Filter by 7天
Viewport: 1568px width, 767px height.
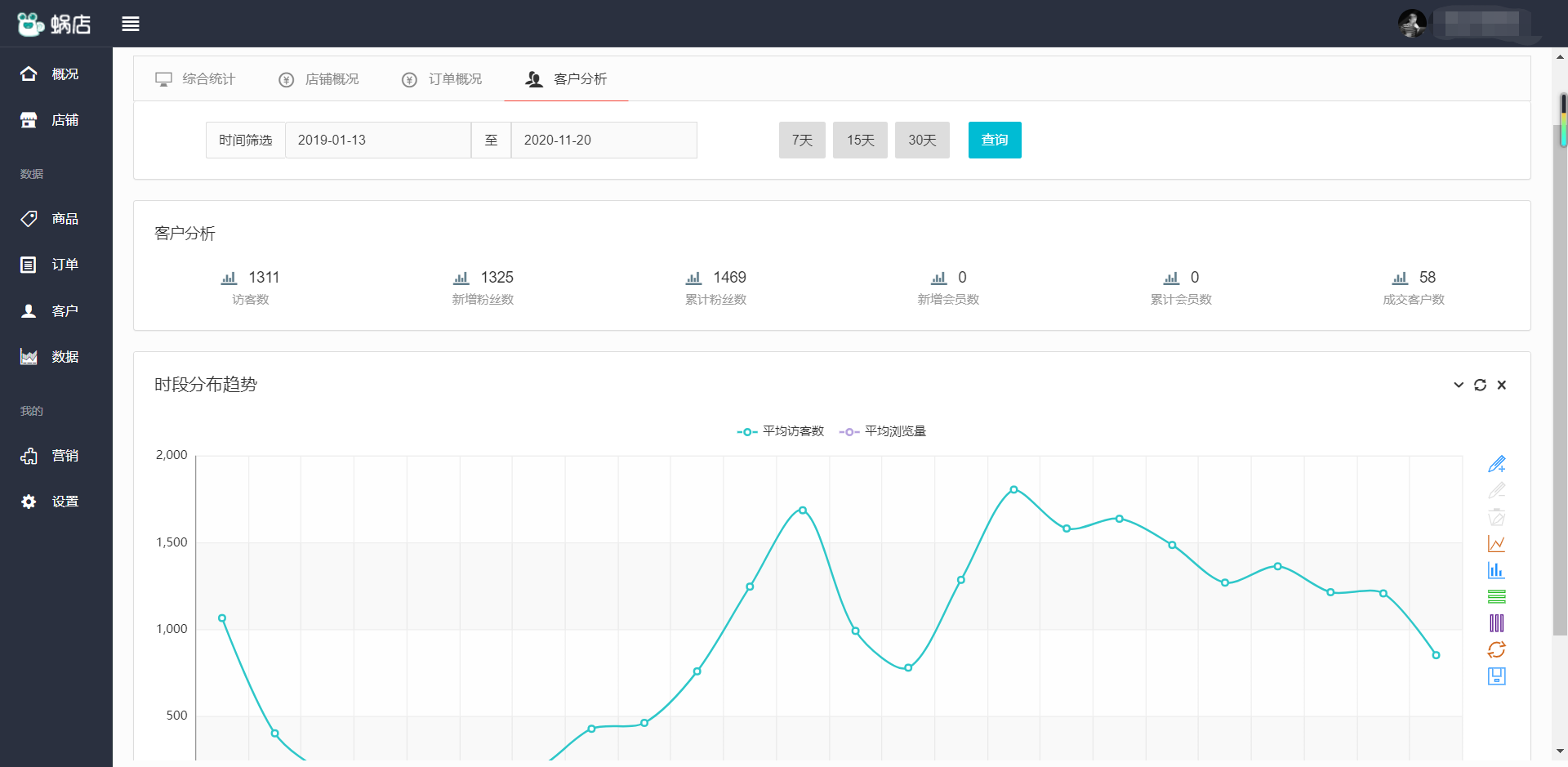802,140
